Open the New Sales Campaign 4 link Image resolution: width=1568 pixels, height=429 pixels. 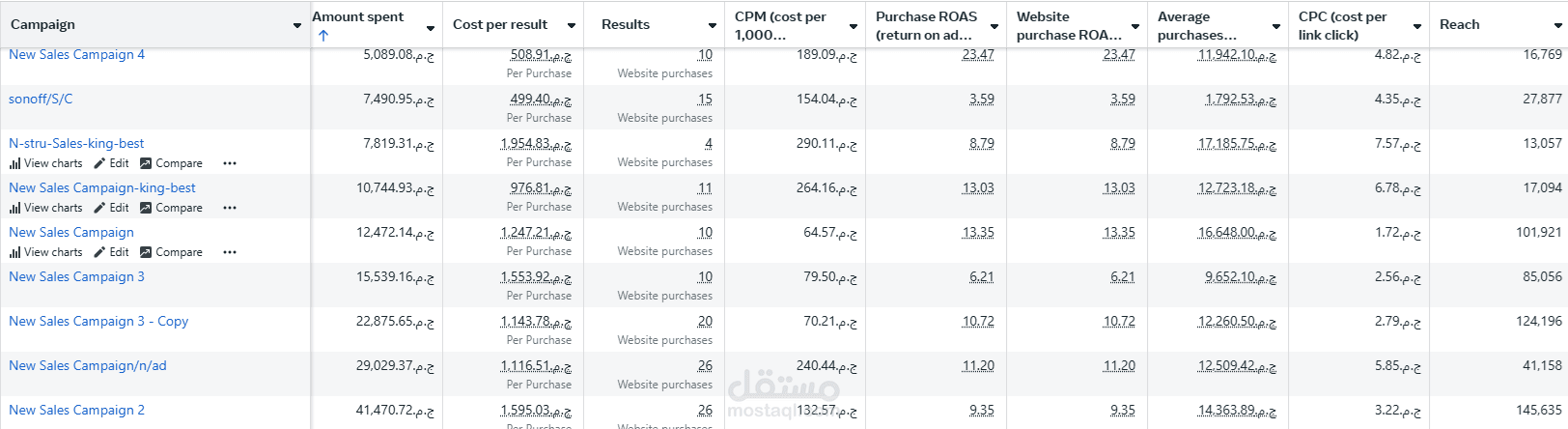[x=76, y=54]
